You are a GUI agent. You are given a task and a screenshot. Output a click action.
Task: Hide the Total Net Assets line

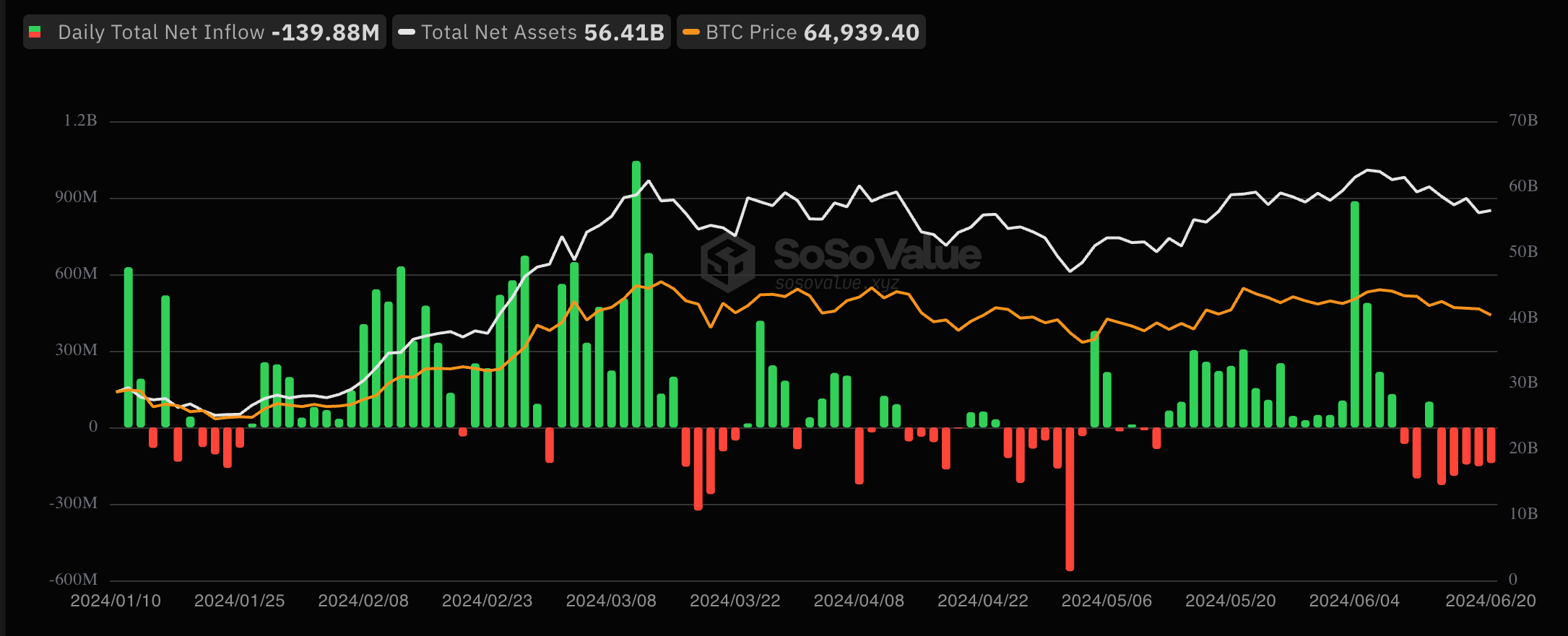tap(499, 32)
